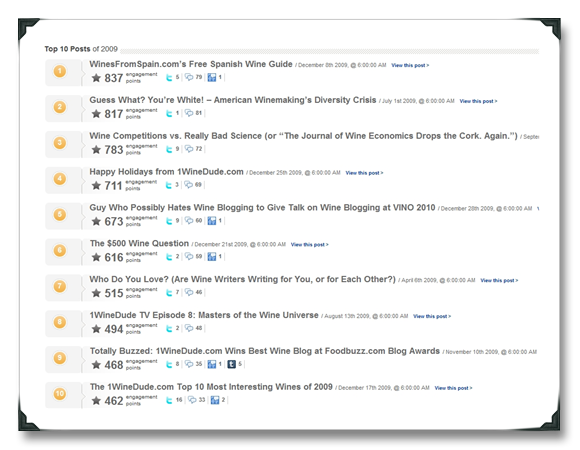Click the comments icon on the 817-point post

pos(189,113)
